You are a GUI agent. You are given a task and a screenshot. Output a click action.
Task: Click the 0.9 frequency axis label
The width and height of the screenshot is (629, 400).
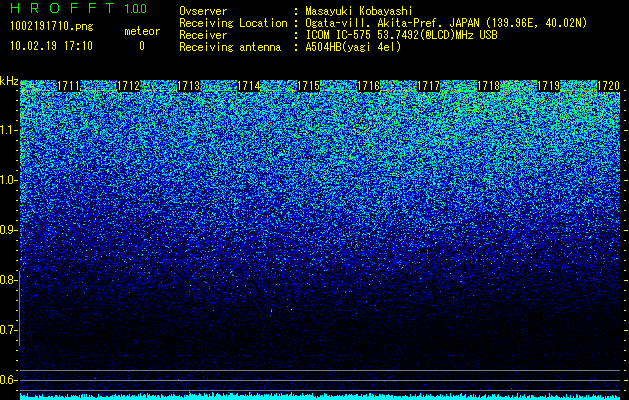coord(8,230)
